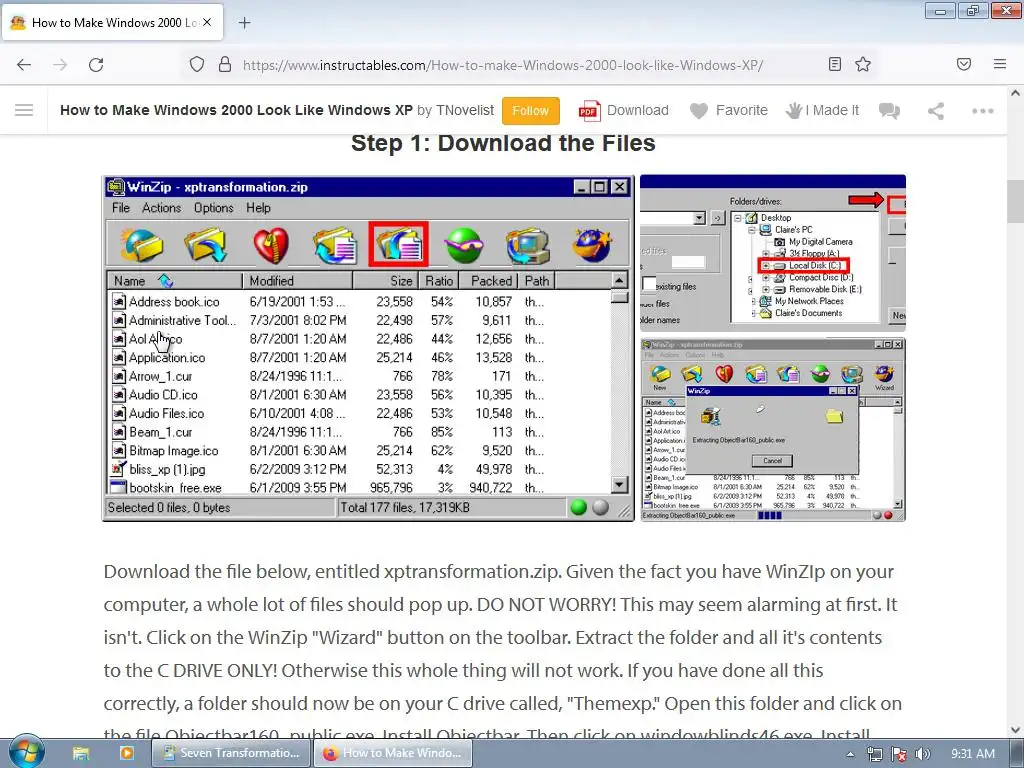The width and height of the screenshot is (1024, 768).
Task: Open the volume speaker tray icon
Action: [x=922, y=754]
